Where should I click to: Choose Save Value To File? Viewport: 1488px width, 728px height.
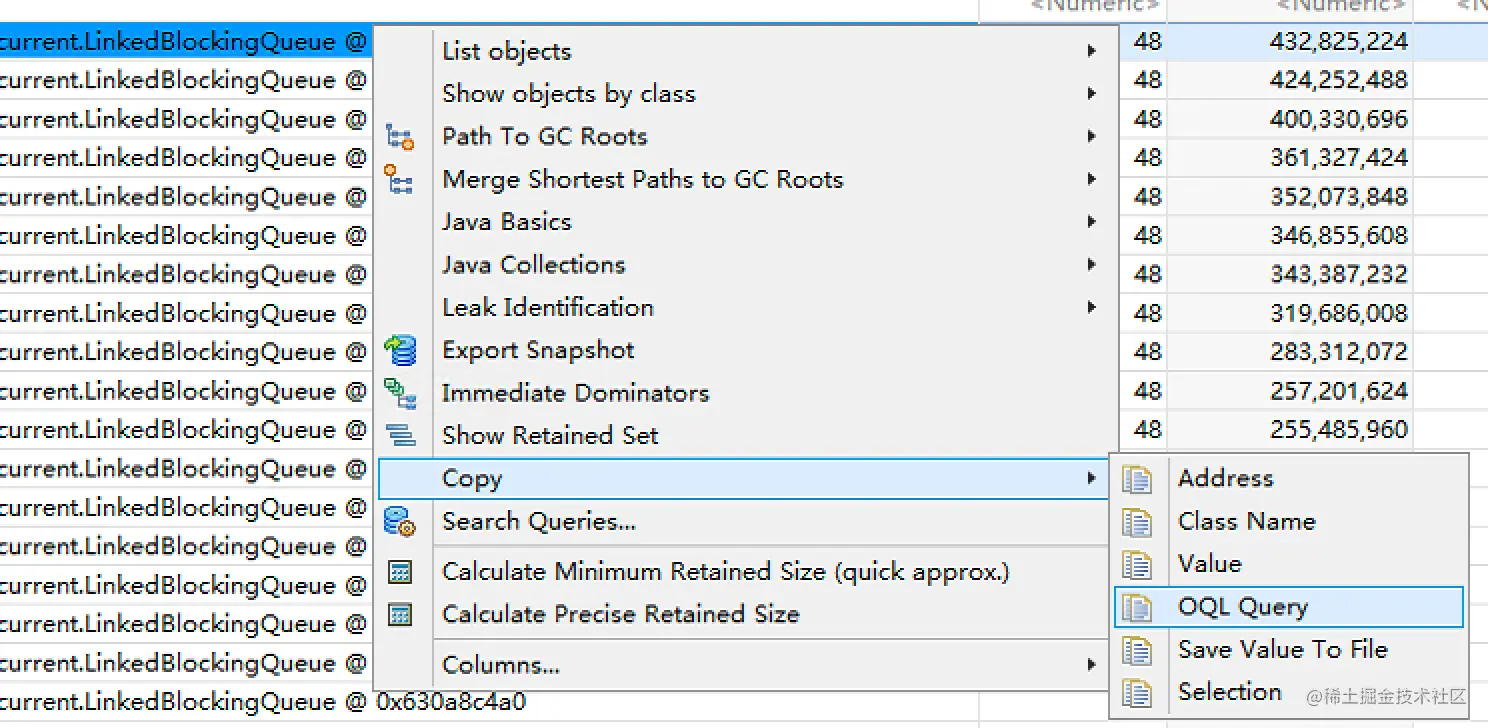(1288, 650)
